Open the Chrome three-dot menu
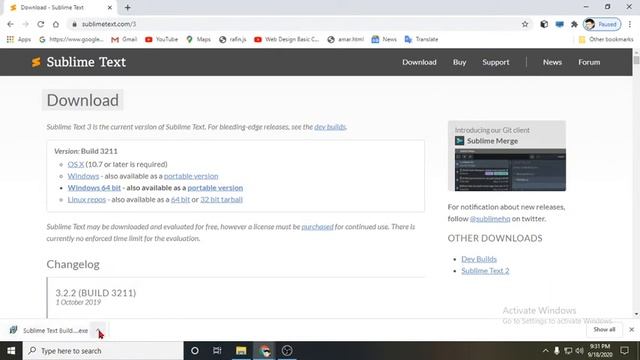 click(630, 24)
